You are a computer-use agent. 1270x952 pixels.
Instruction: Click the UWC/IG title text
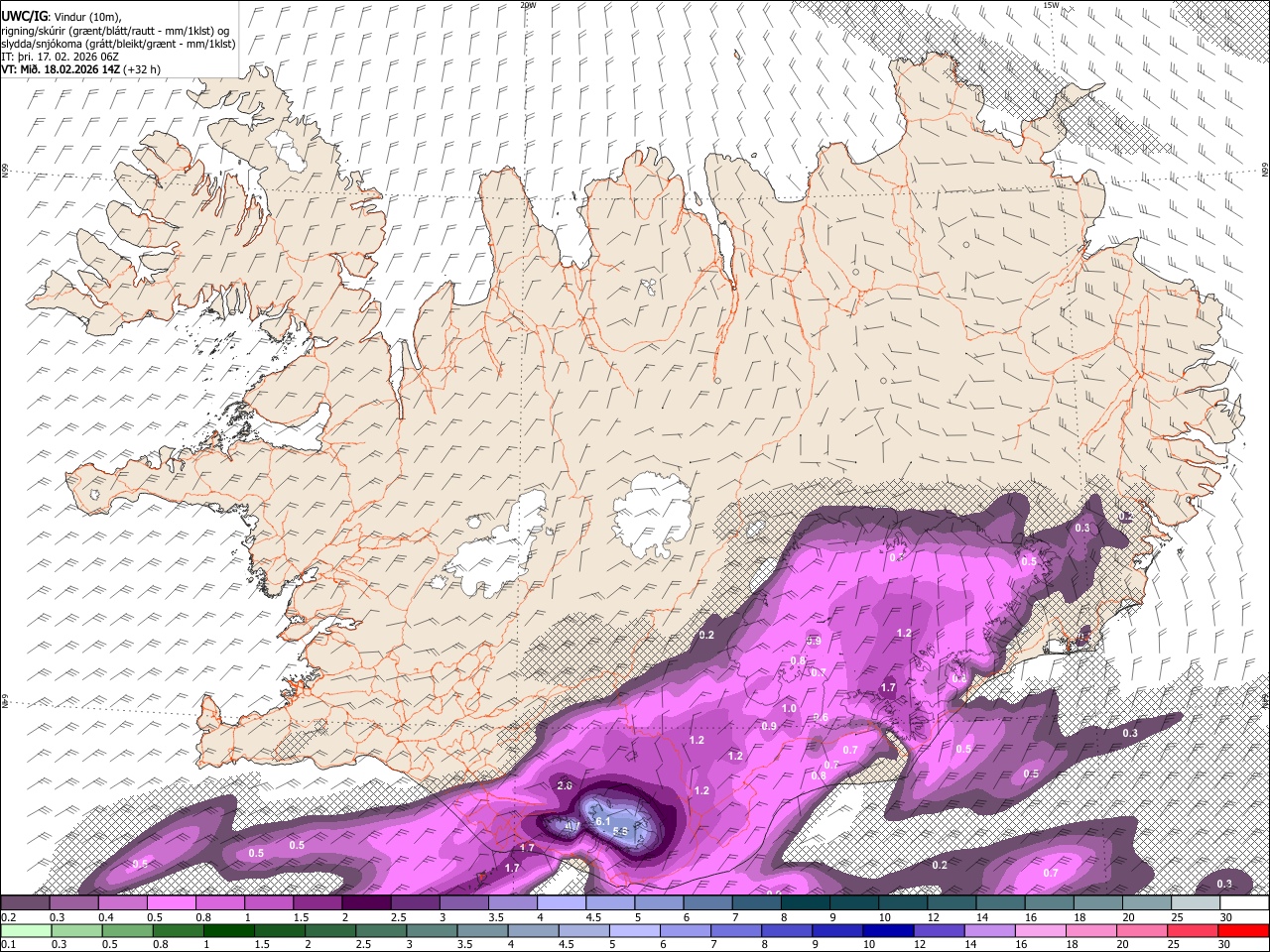tap(24, 15)
